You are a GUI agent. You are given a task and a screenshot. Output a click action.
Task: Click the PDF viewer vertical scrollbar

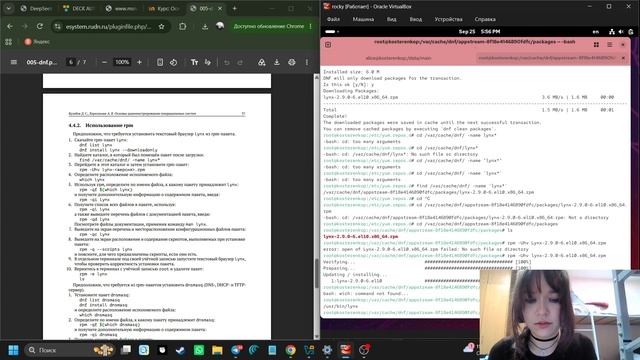pyautogui.click(x=316, y=273)
